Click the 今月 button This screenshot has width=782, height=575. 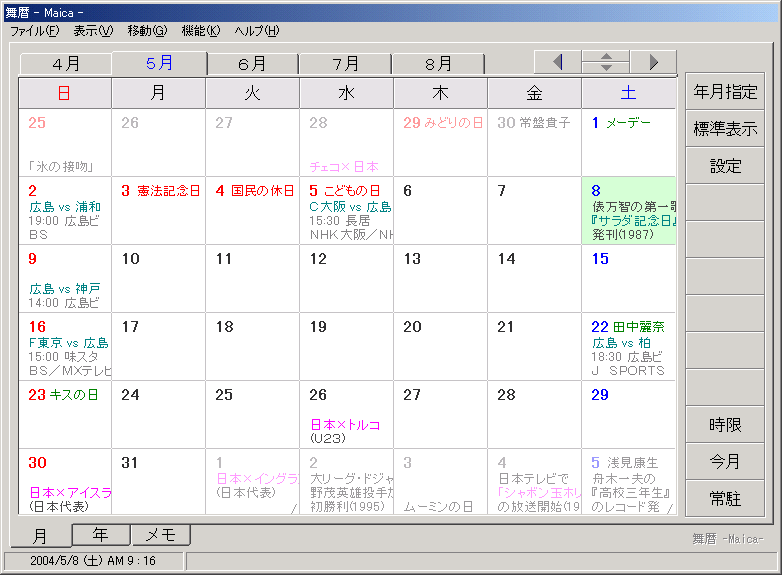pos(725,462)
